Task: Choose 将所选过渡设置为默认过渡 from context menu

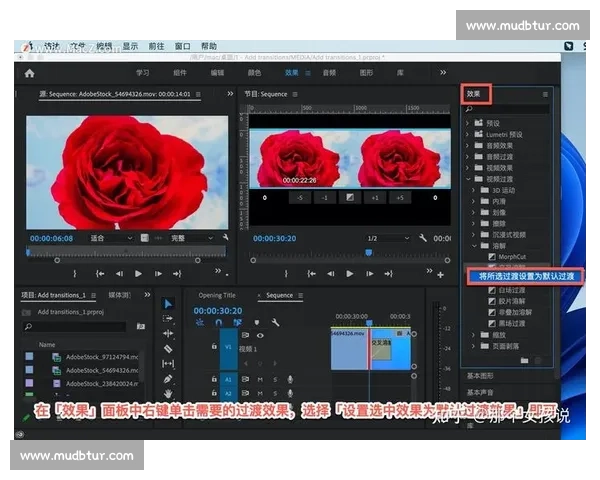Action: click(524, 275)
